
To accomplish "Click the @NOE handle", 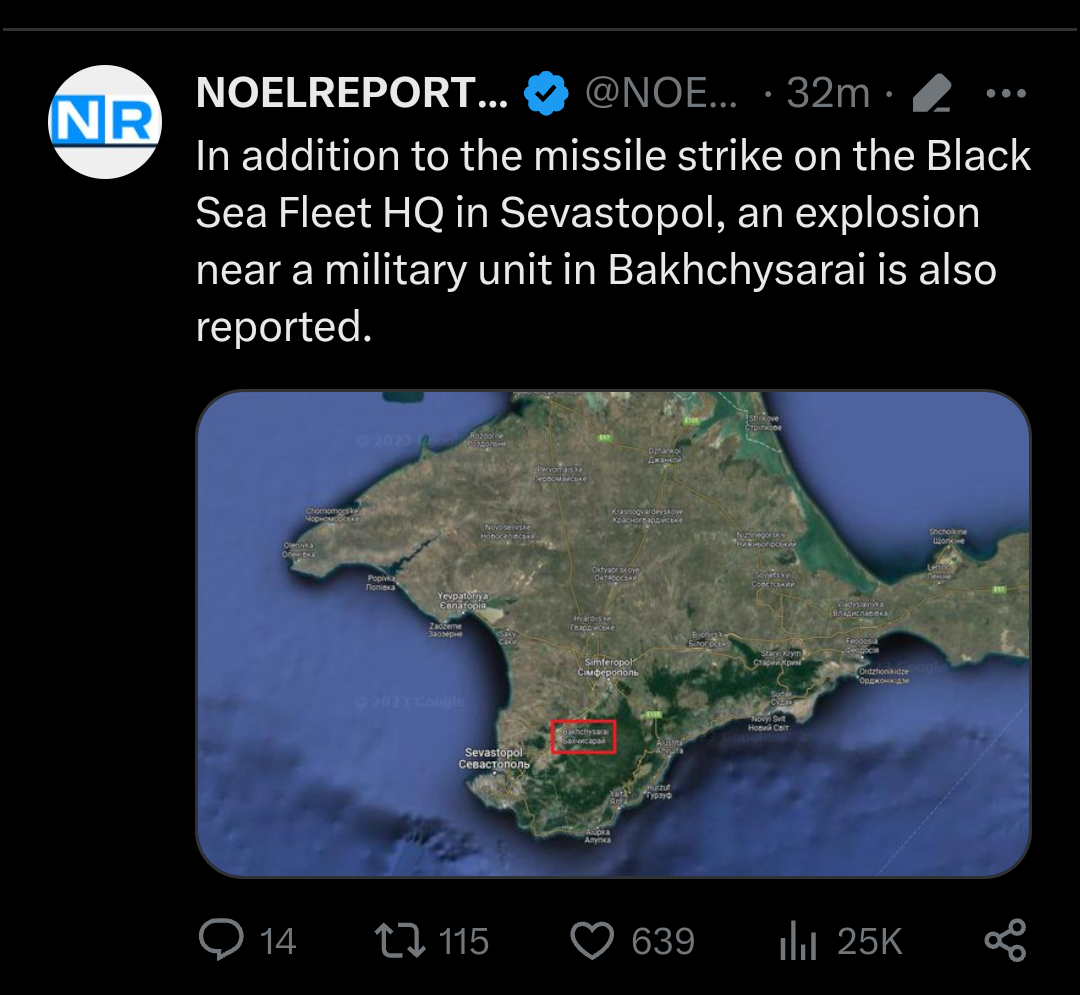I will click(x=662, y=94).
